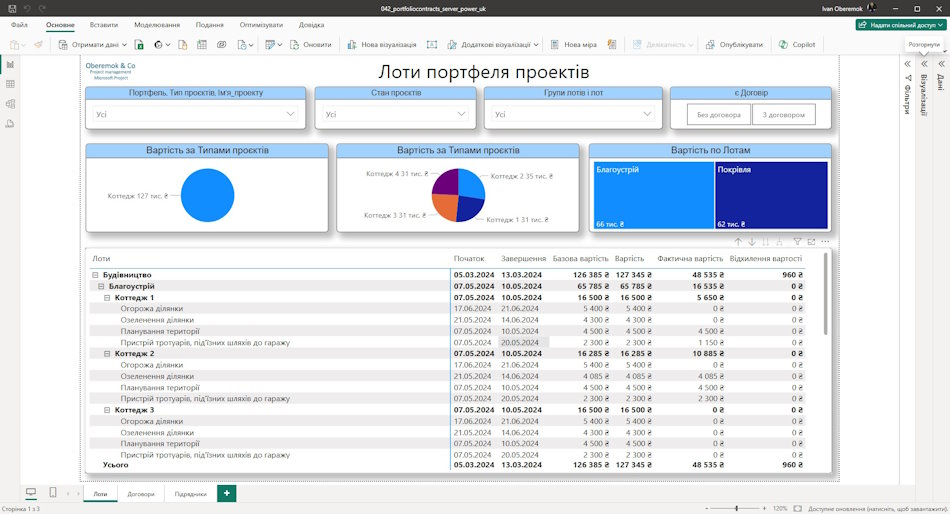Switch to the 'Підрядники' page tab
This screenshot has height=514, width=950.
[190, 494]
